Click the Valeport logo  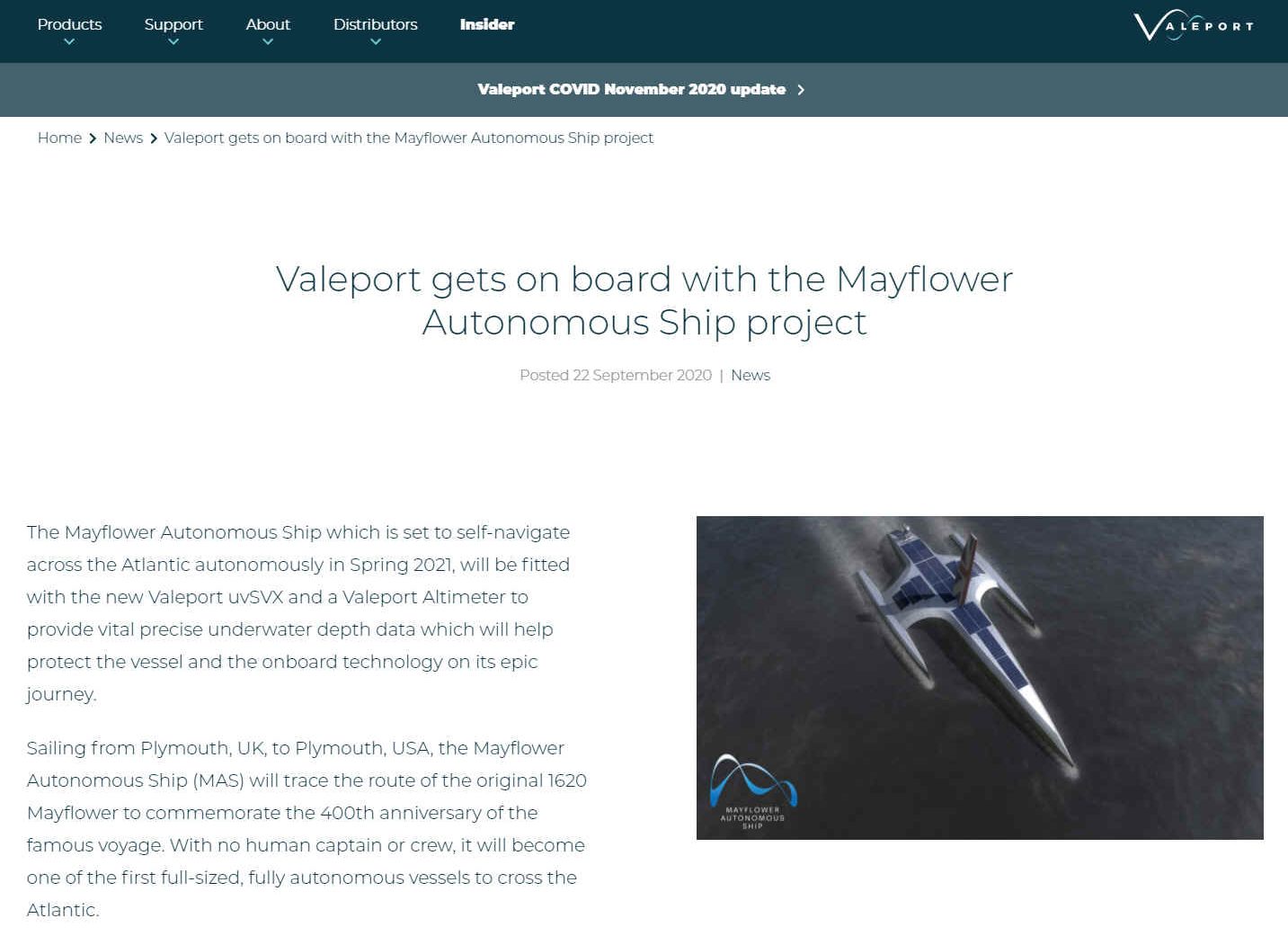click(1194, 25)
